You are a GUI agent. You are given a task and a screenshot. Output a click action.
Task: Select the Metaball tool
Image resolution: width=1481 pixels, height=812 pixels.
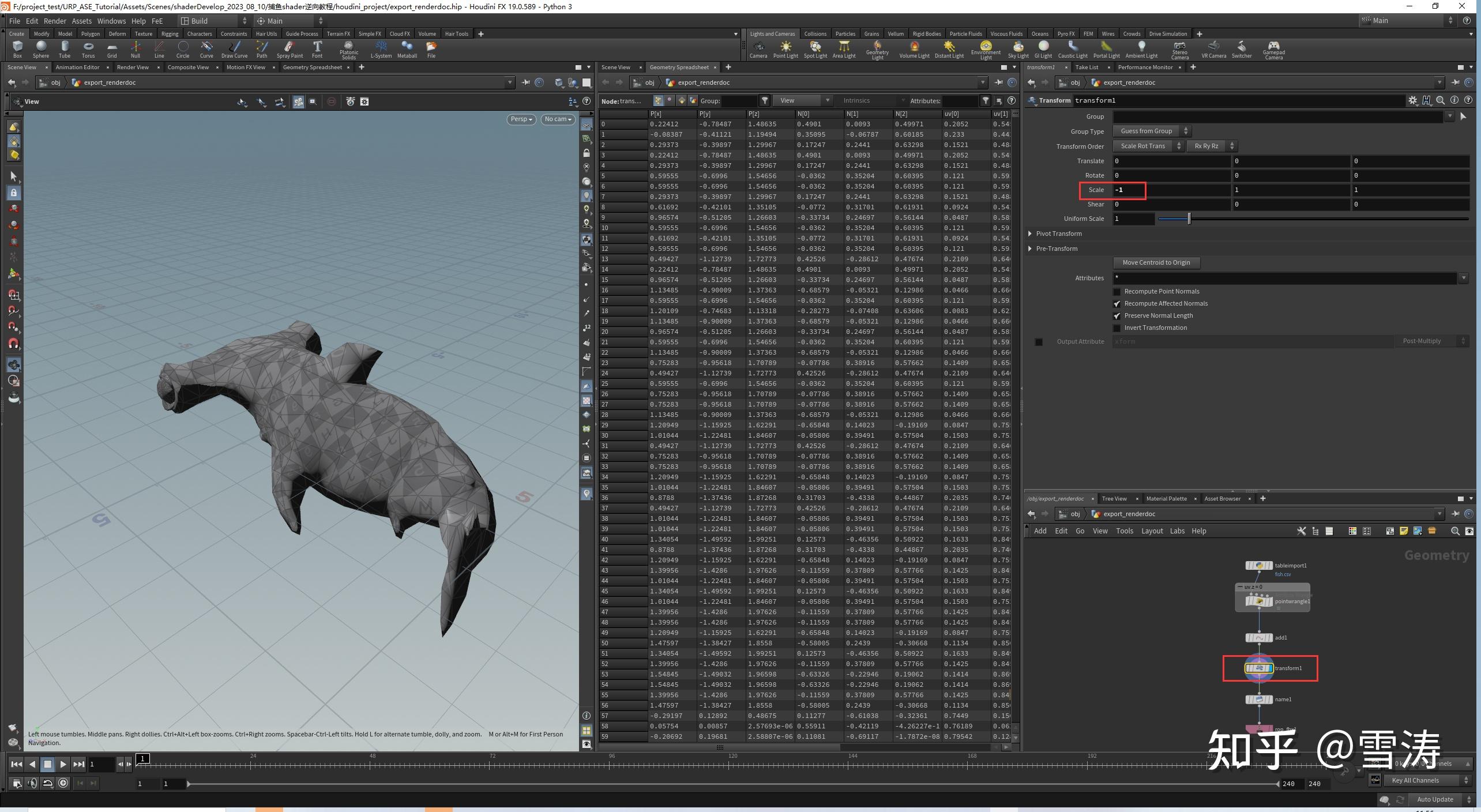(x=407, y=50)
